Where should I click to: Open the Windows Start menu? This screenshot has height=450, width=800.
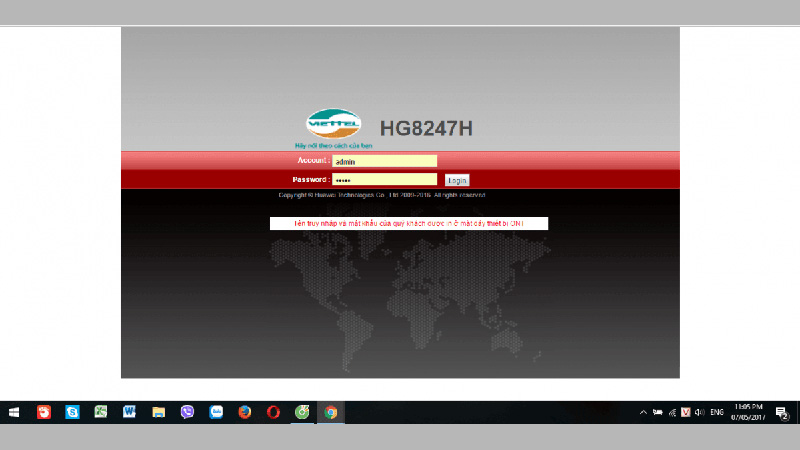point(14,412)
